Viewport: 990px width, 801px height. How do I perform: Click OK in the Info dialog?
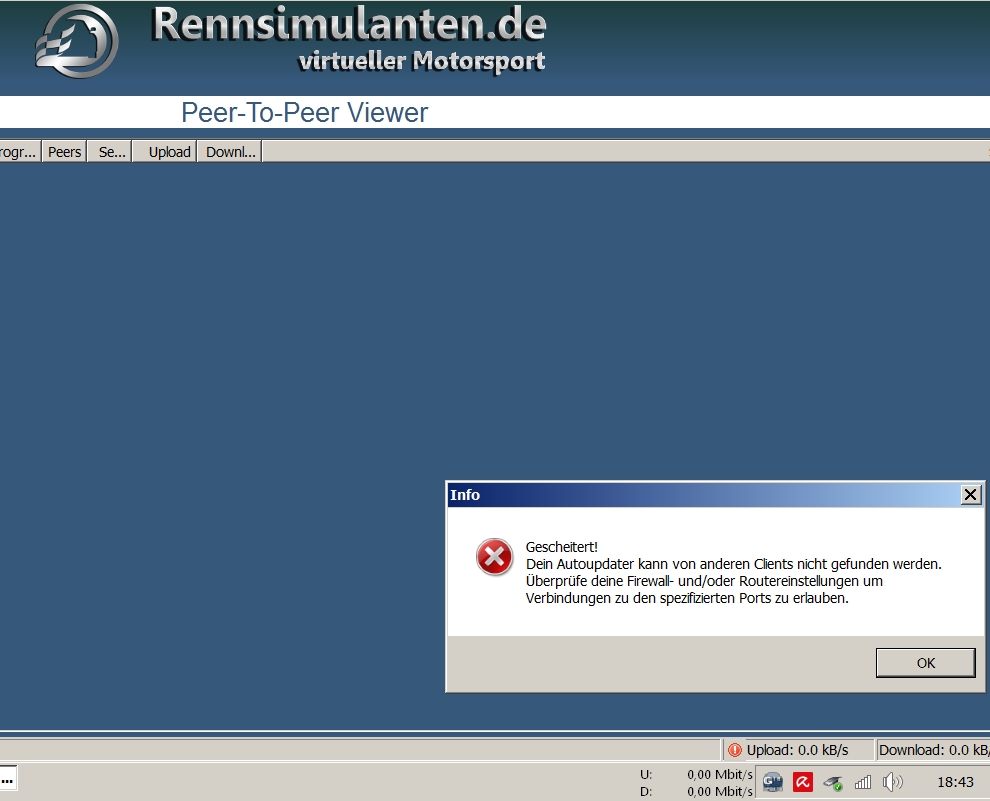(925, 663)
